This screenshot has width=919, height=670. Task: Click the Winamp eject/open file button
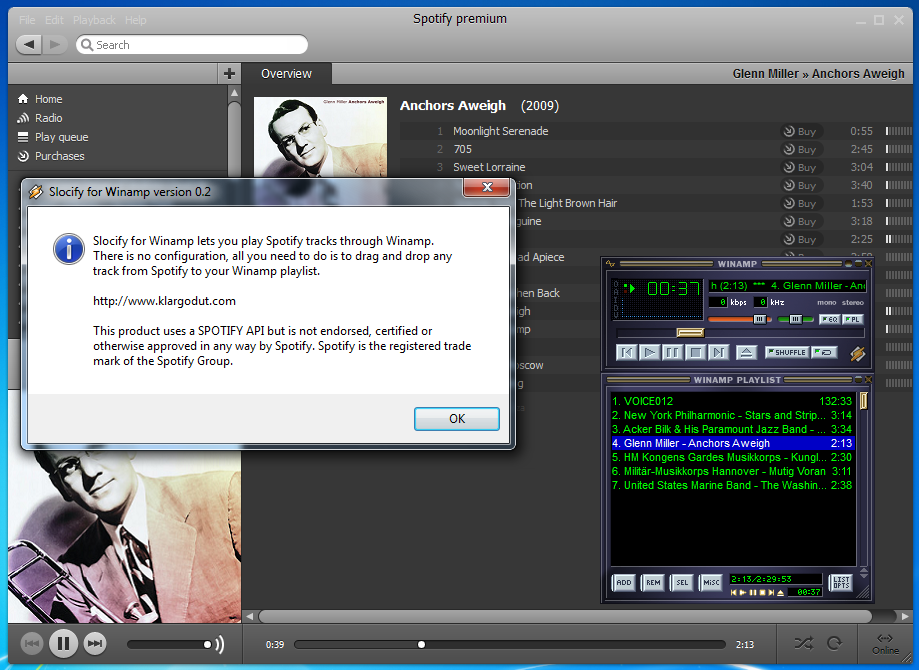(746, 352)
